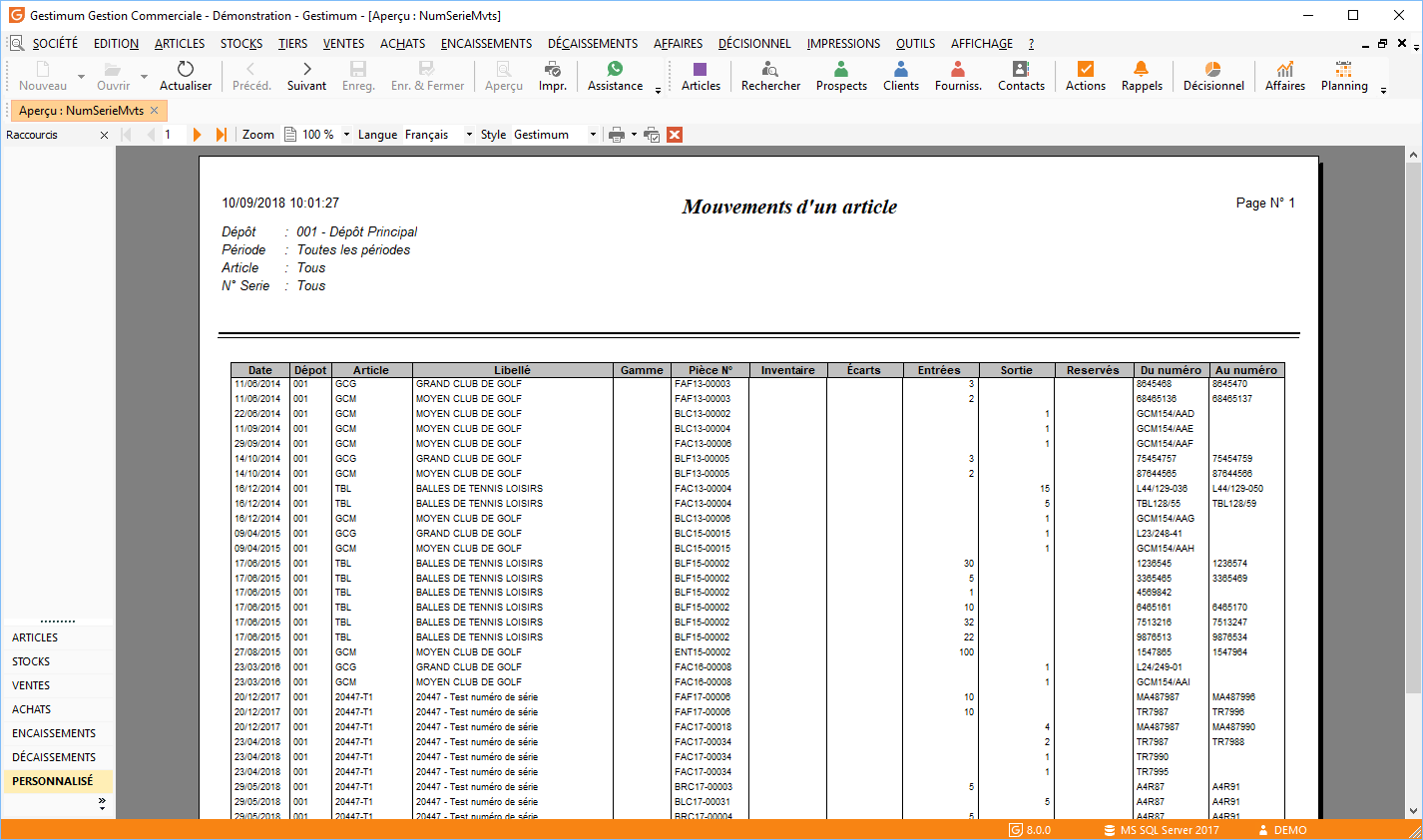1423x840 pixels.
Task: Open the Planning icon
Action: [x=1344, y=69]
